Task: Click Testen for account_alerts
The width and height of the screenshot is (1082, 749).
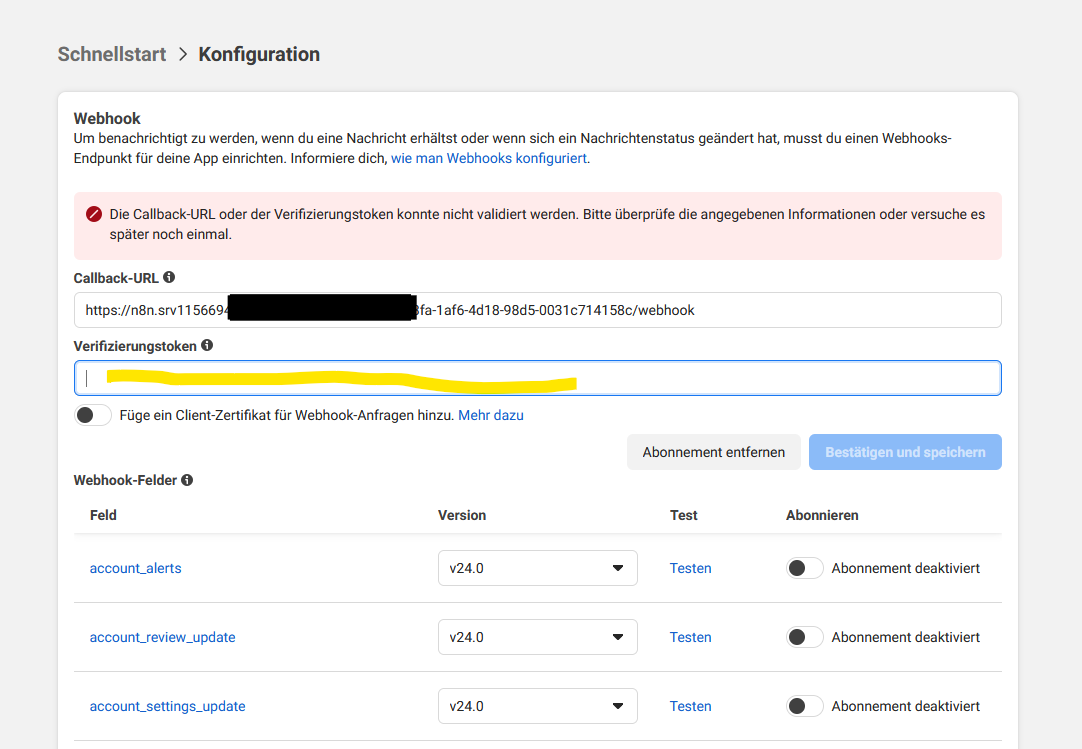Action: pyautogui.click(x=690, y=568)
